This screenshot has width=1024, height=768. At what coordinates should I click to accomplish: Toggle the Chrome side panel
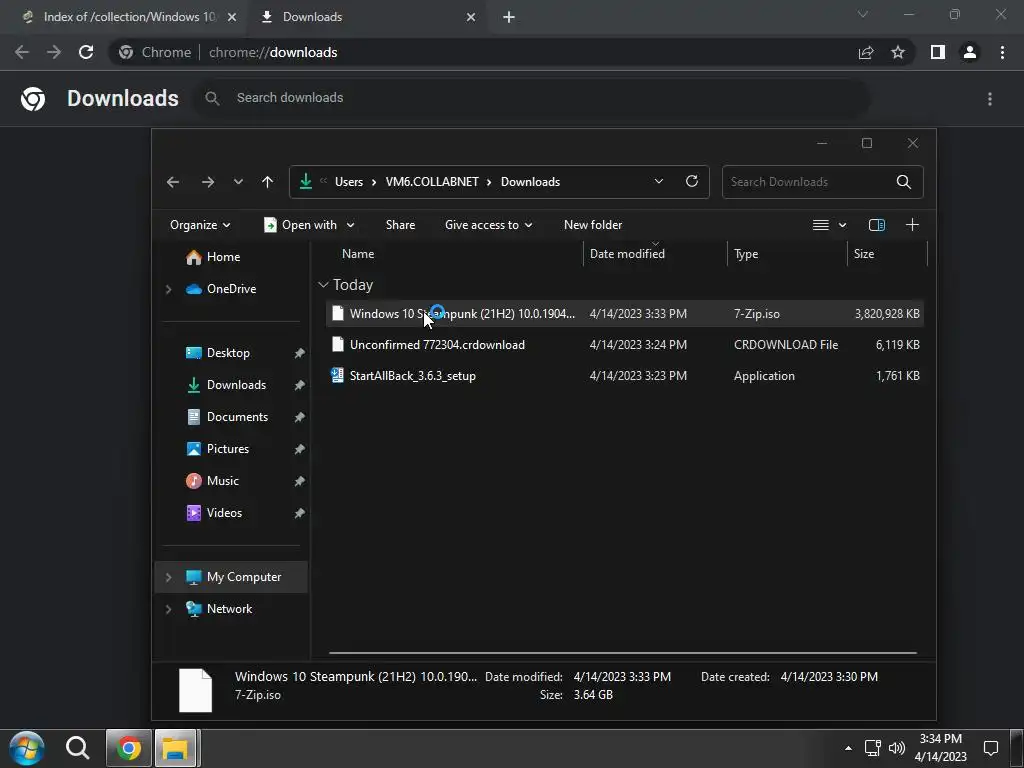click(938, 52)
